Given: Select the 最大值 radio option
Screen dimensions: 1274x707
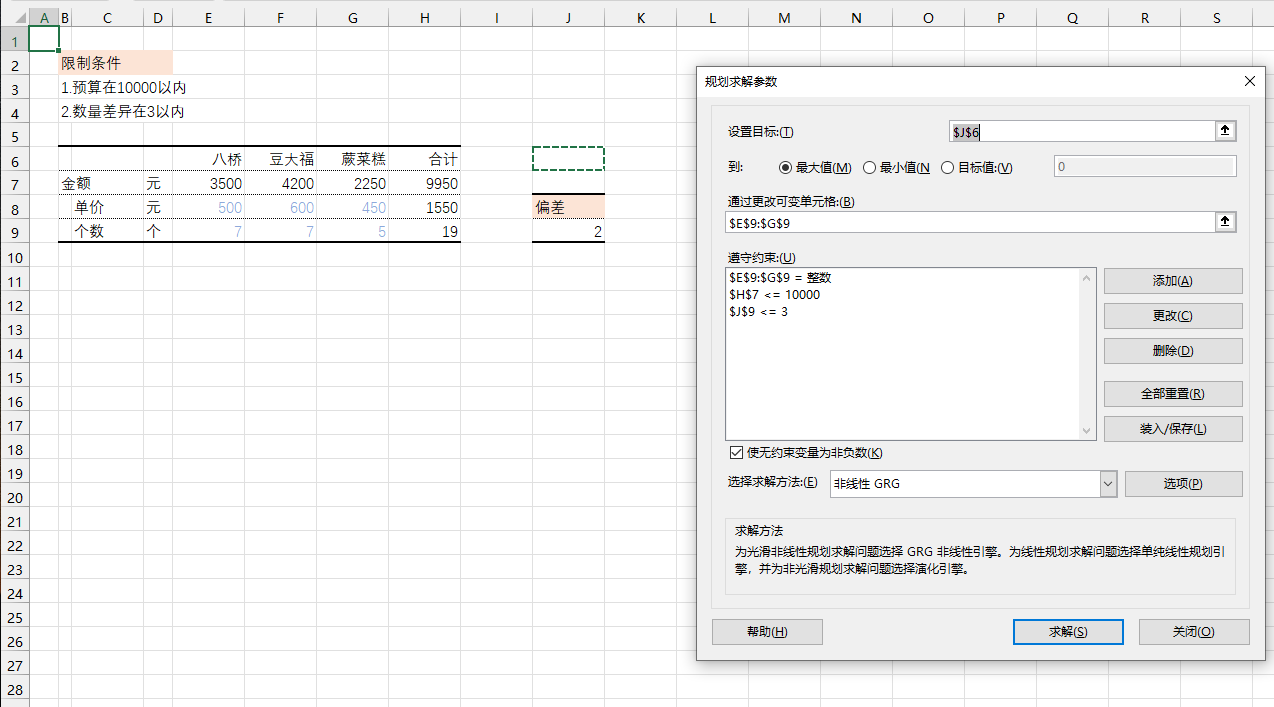Looking at the screenshot, I should click(785, 167).
